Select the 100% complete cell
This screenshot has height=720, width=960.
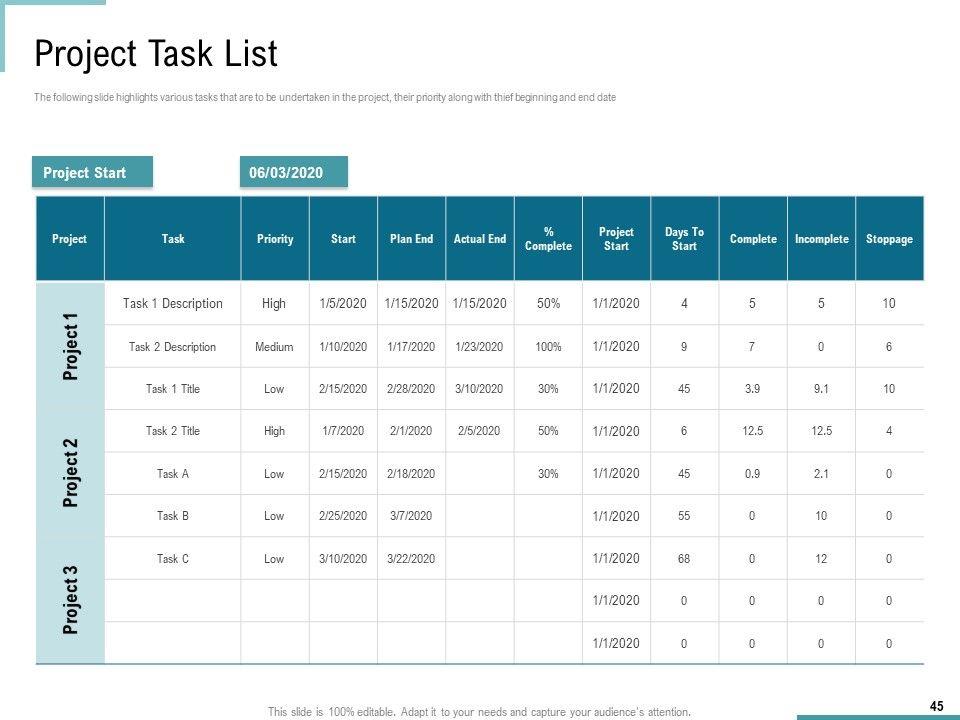pos(548,347)
